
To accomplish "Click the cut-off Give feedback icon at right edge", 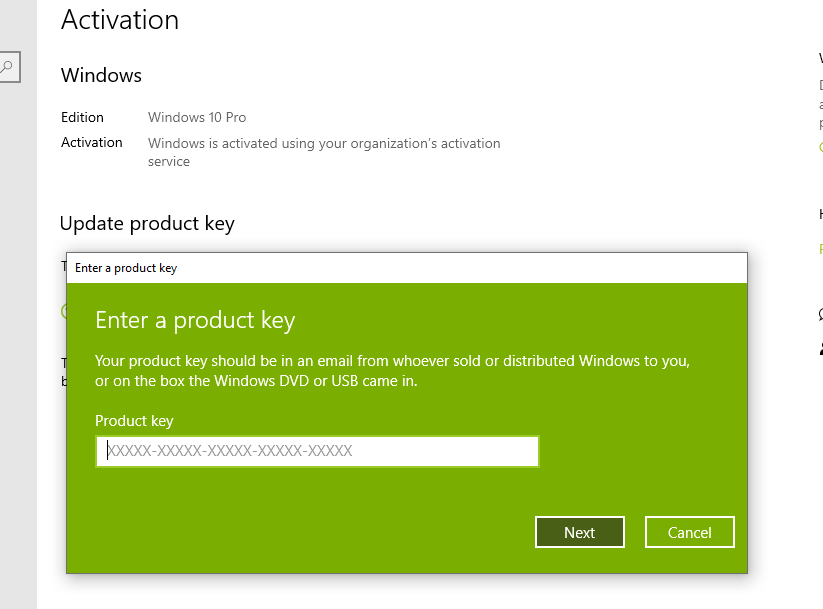I will click(x=820, y=349).
